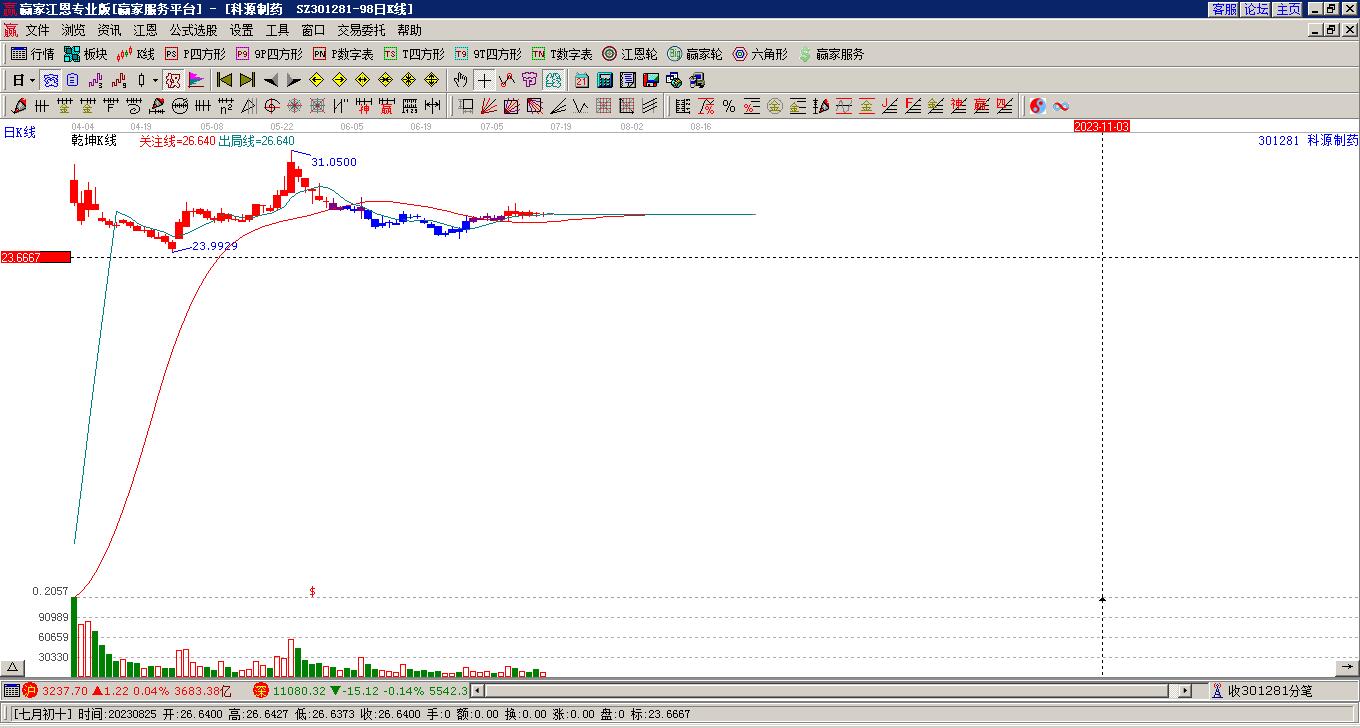This screenshot has width=1360, height=728.
Task: Click the 论坛 forum button
Action: (1256, 9)
